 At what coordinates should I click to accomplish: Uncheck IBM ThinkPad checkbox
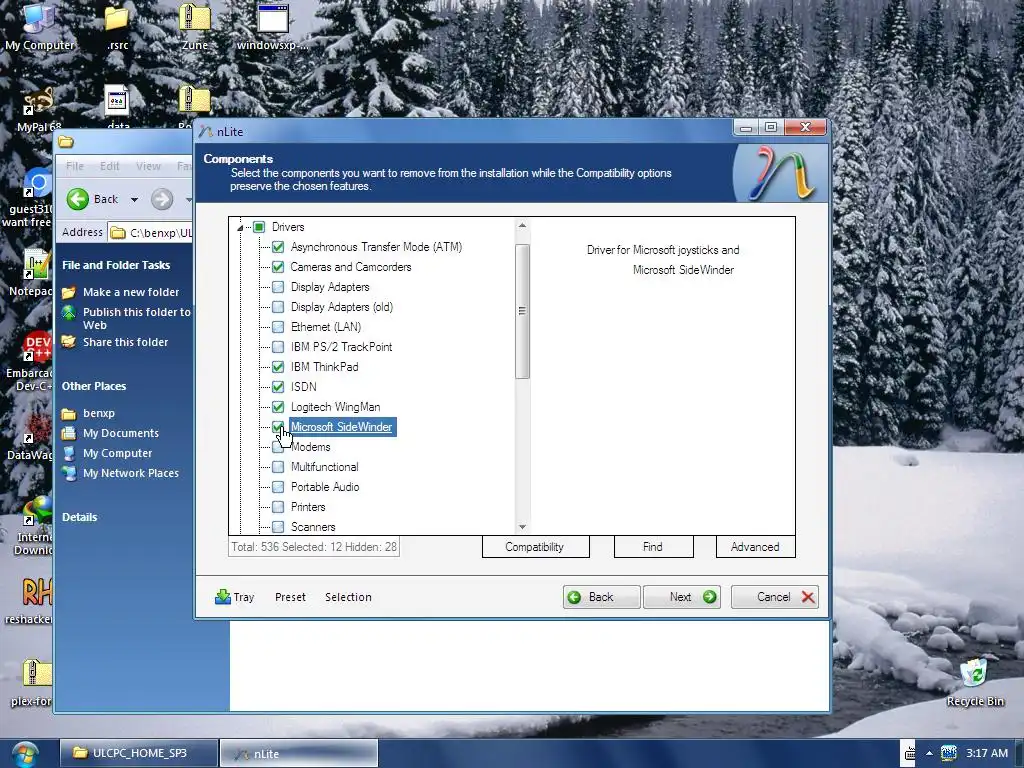pos(278,366)
